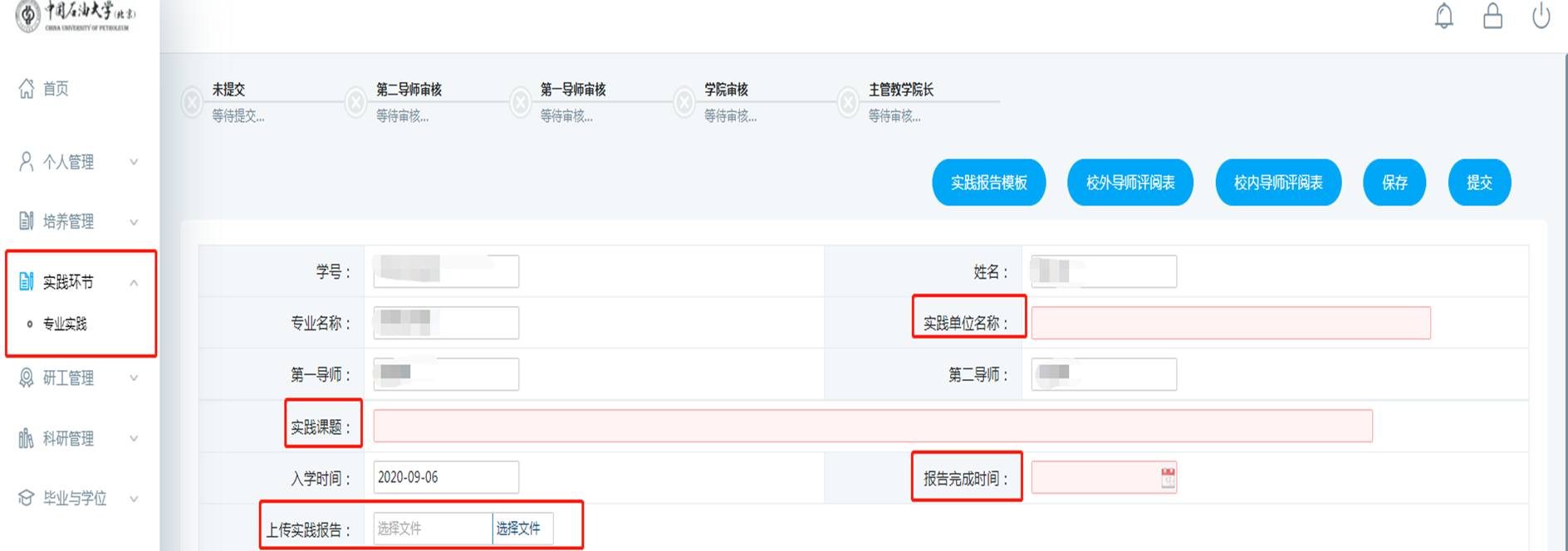Click the 科研管理 sidebar icon

27,438
